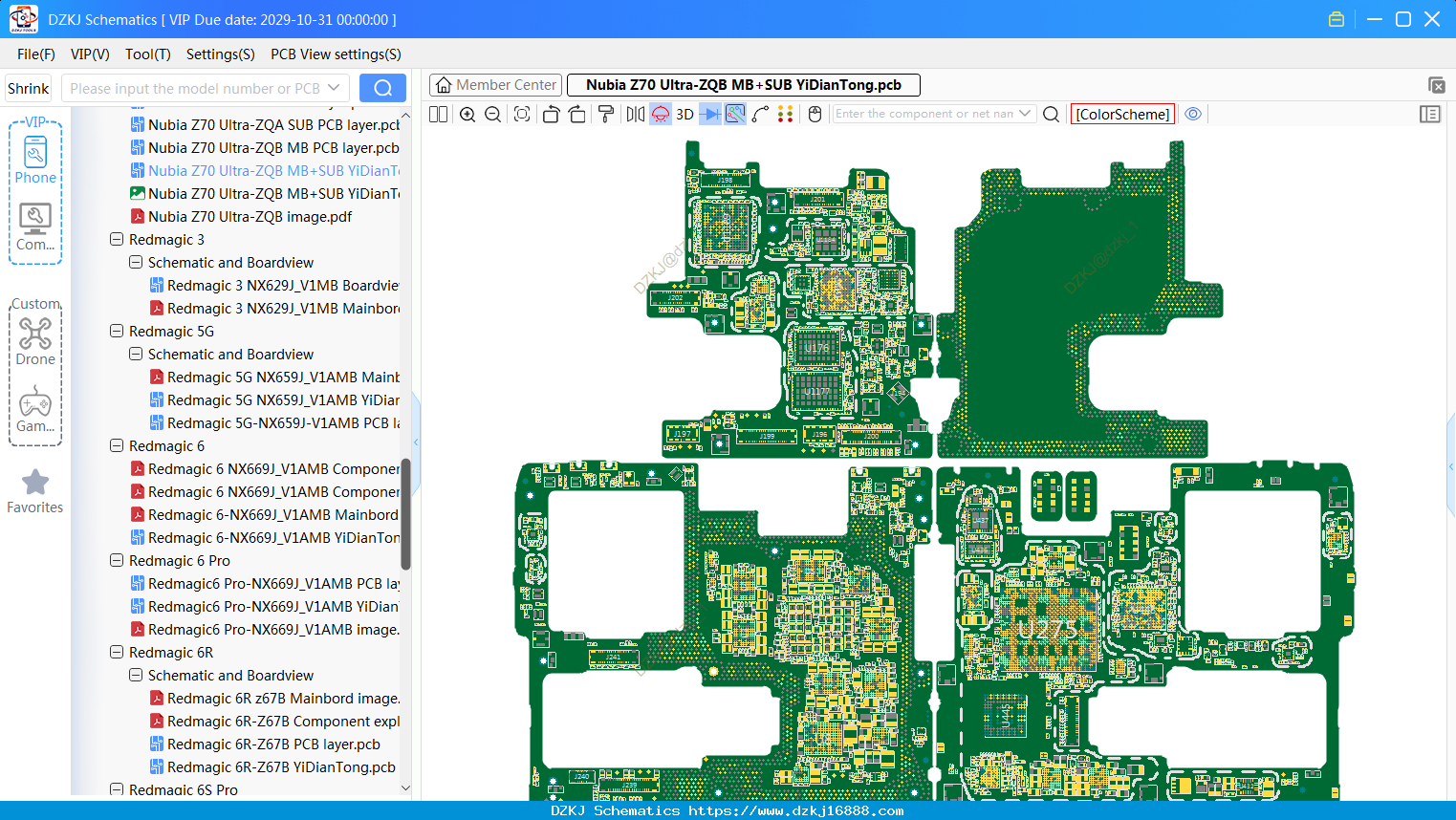Collapse the Redmagic 5G tree node

(117, 331)
